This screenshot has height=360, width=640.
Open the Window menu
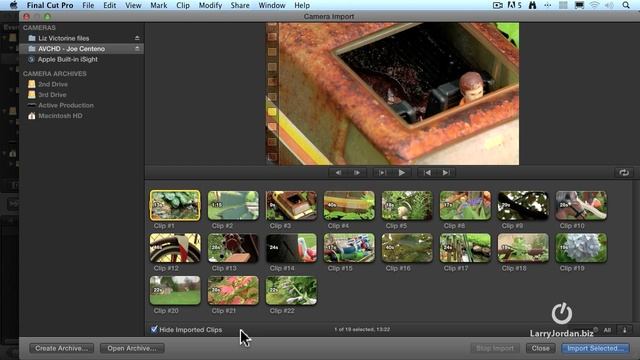click(x=272, y=5)
